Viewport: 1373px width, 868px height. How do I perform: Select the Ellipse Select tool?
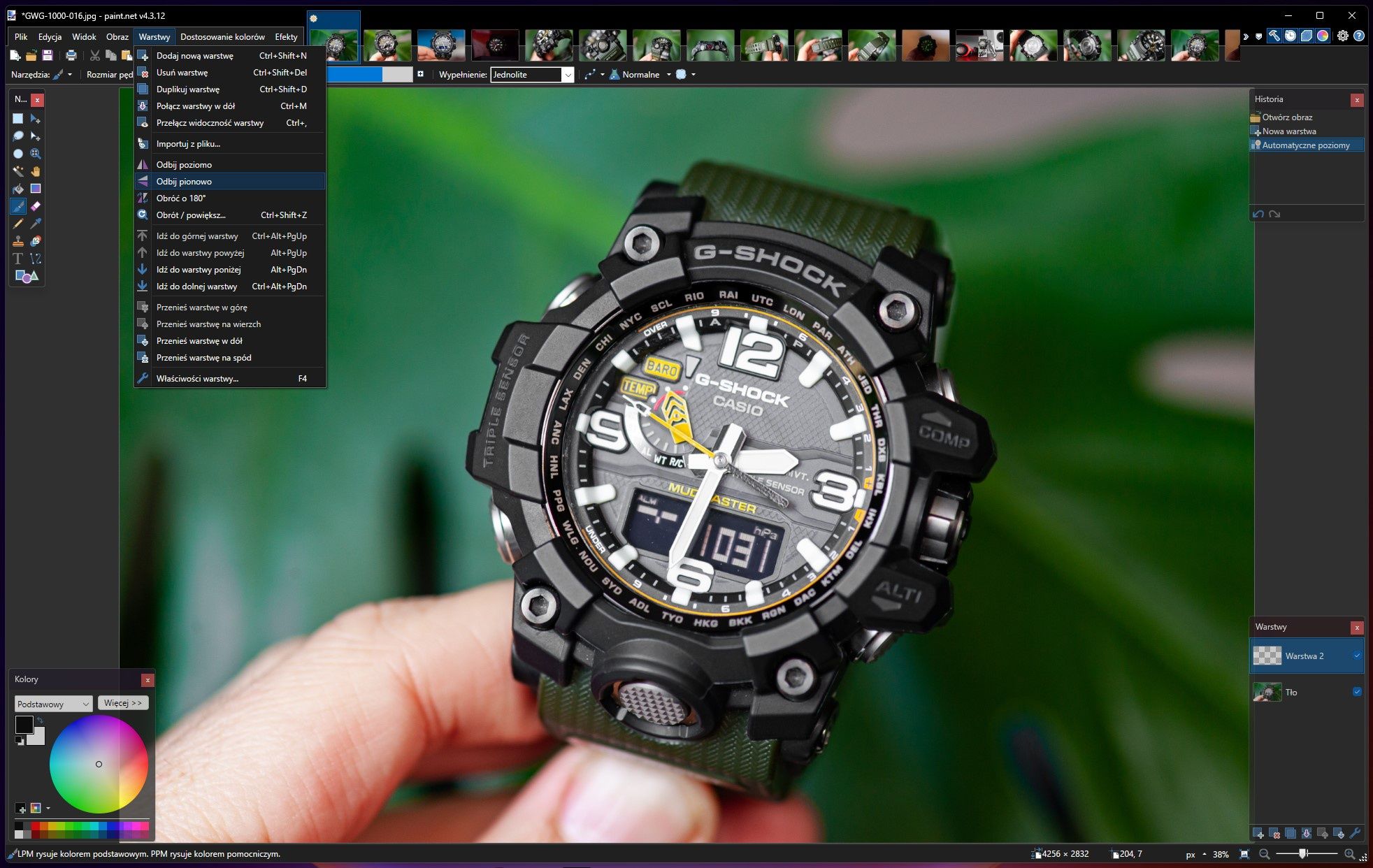pos(18,154)
